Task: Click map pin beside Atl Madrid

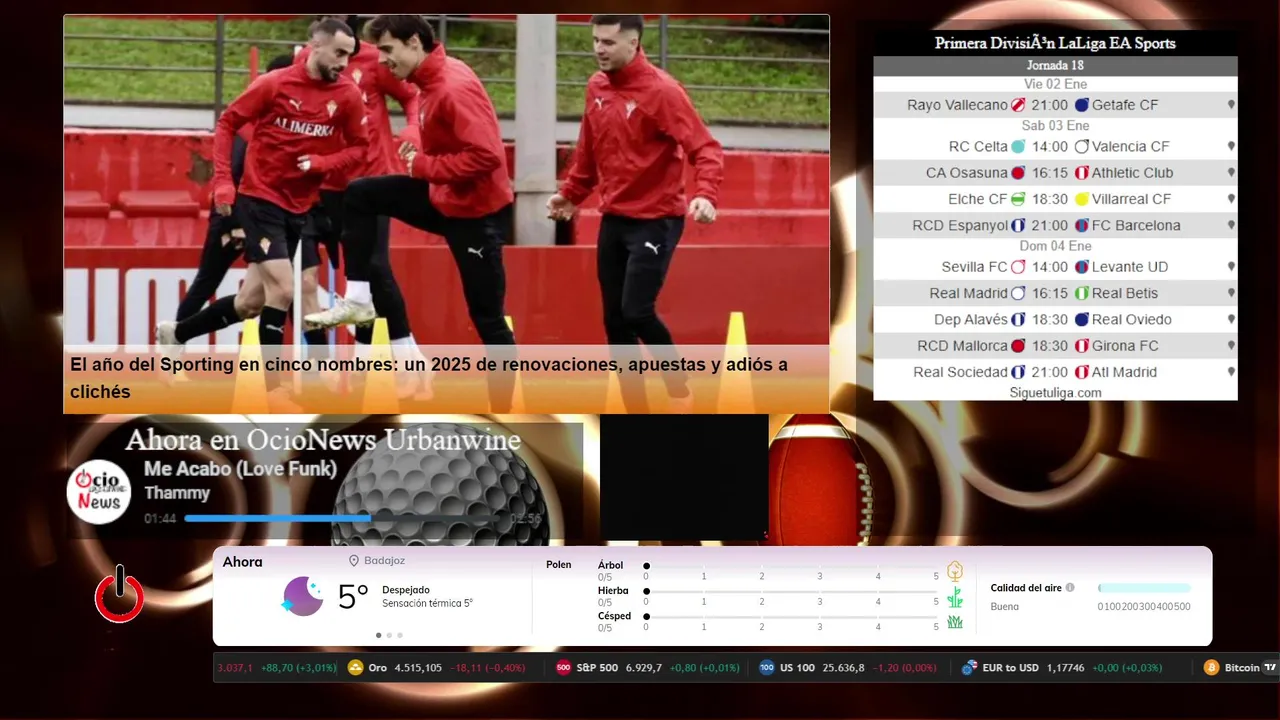Action: pyautogui.click(x=1231, y=372)
